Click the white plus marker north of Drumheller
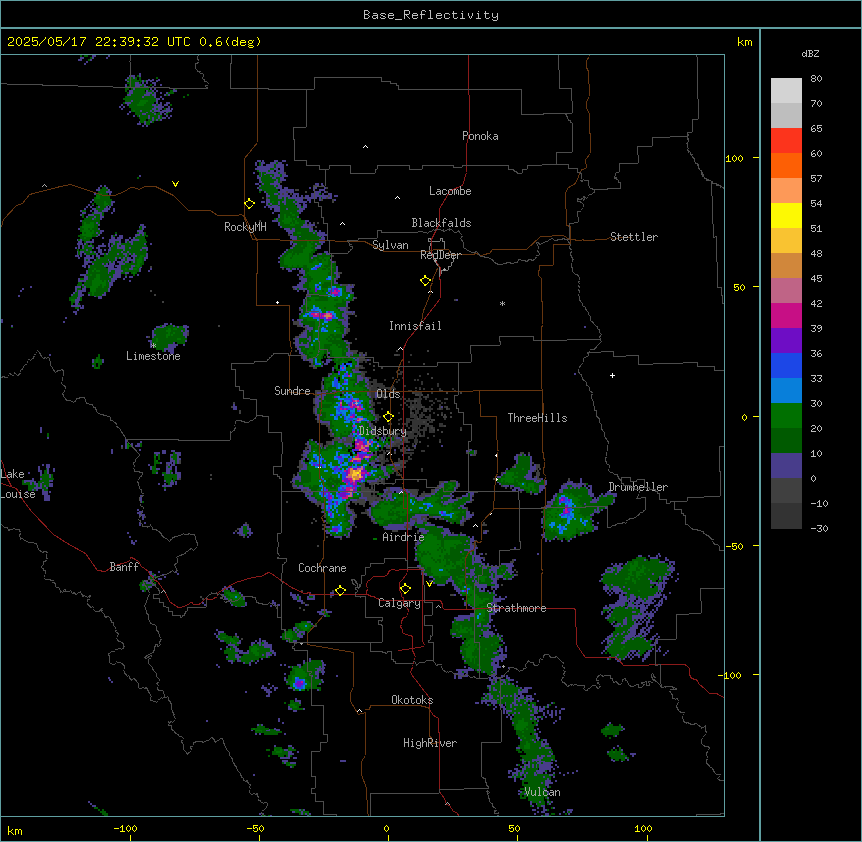 pos(612,375)
